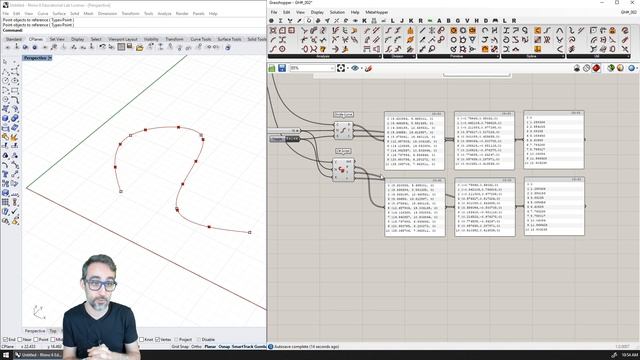Click the blue Save icon on Grasshopper canvas toolbar
This screenshot has height=360, width=640.
282,68
